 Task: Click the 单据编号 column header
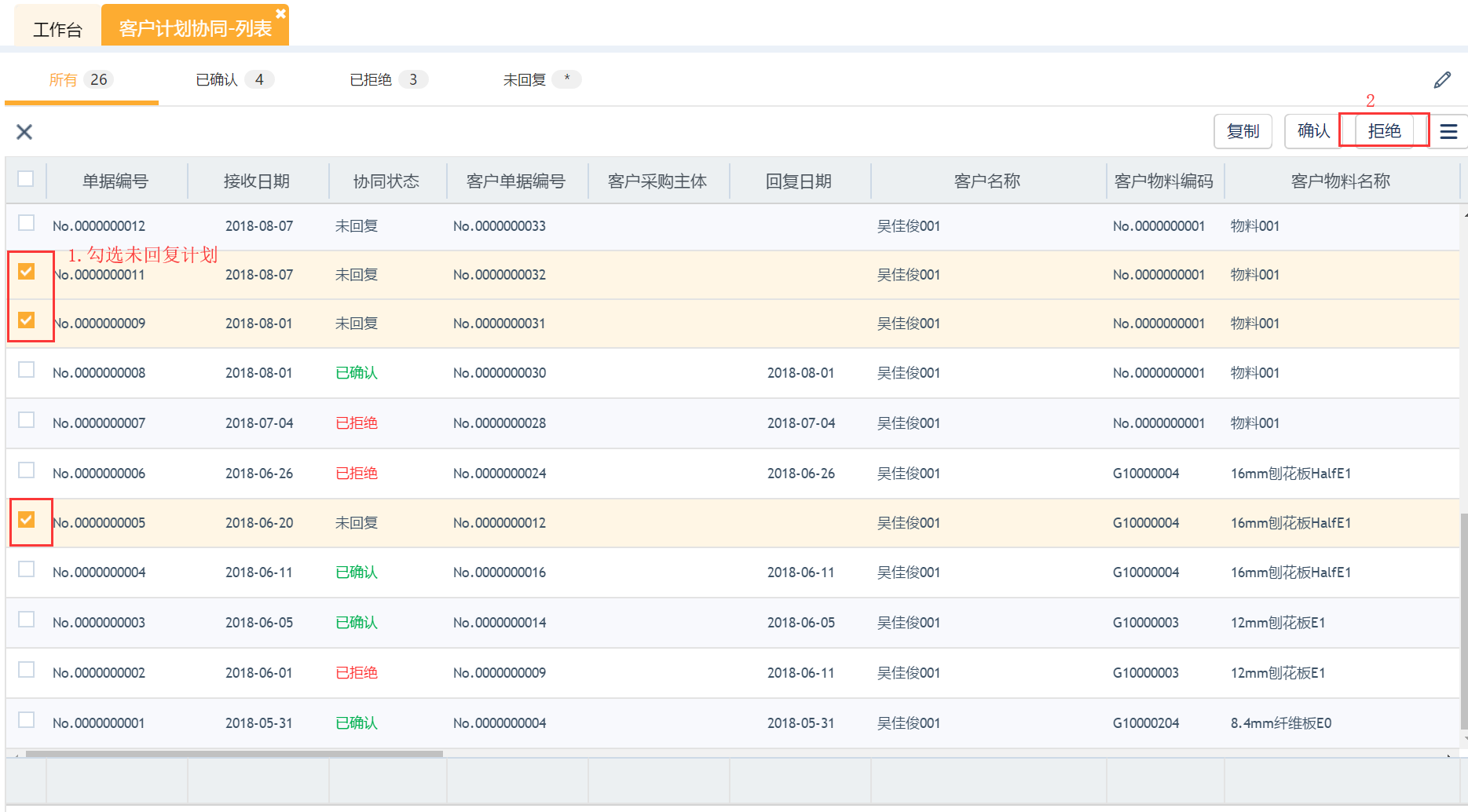[115, 181]
